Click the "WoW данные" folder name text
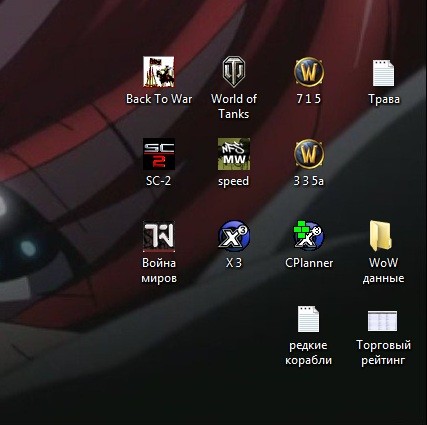Image resolution: width=427 pixels, height=425 pixels. point(383,270)
